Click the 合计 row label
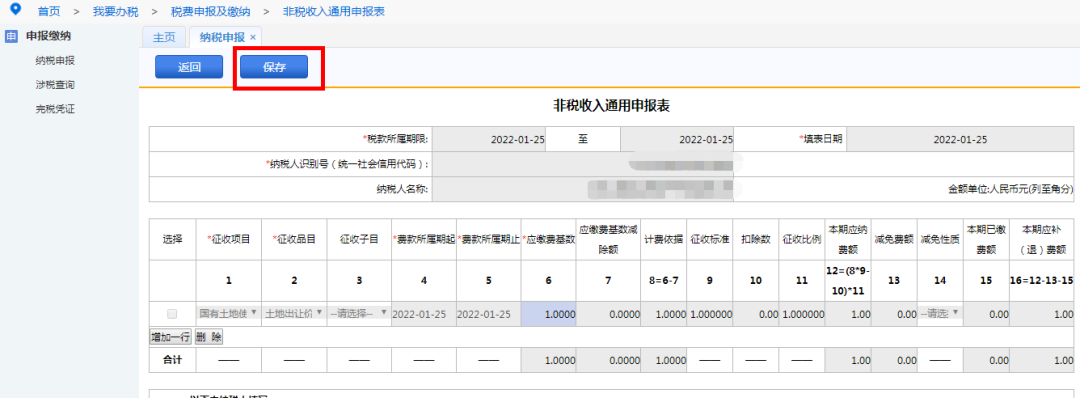 coord(172,359)
